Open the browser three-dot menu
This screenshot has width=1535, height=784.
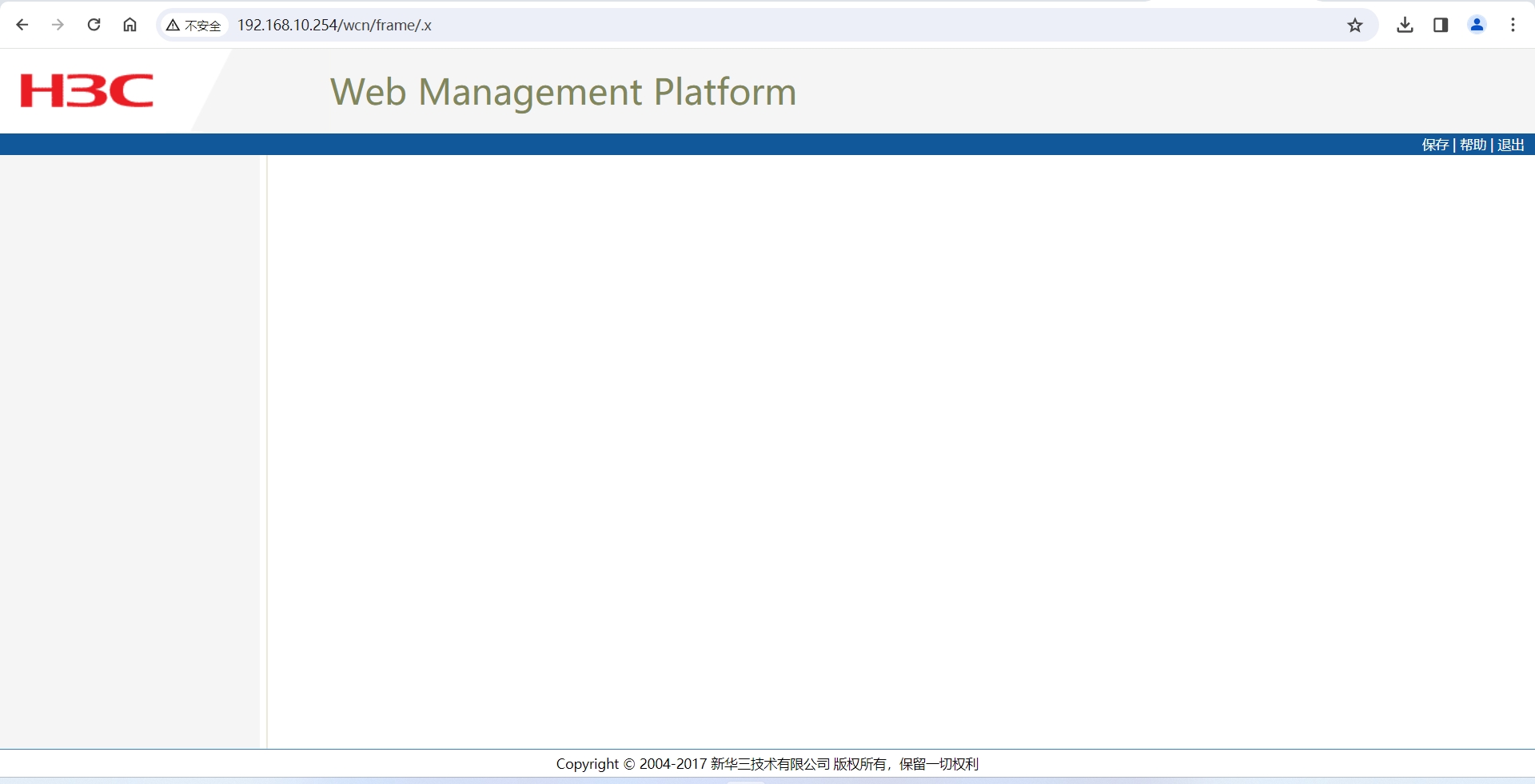1513,26
